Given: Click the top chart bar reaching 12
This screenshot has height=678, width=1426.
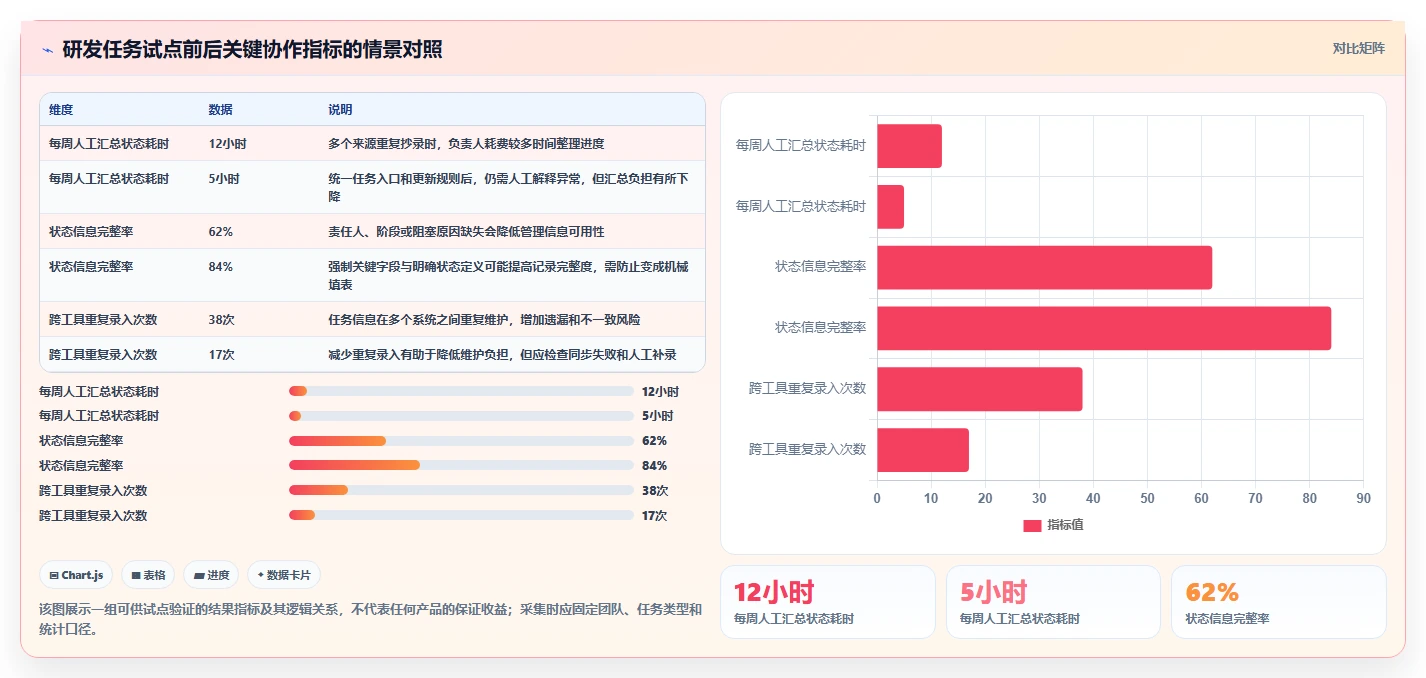Looking at the screenshot, I should pos(909,146).
